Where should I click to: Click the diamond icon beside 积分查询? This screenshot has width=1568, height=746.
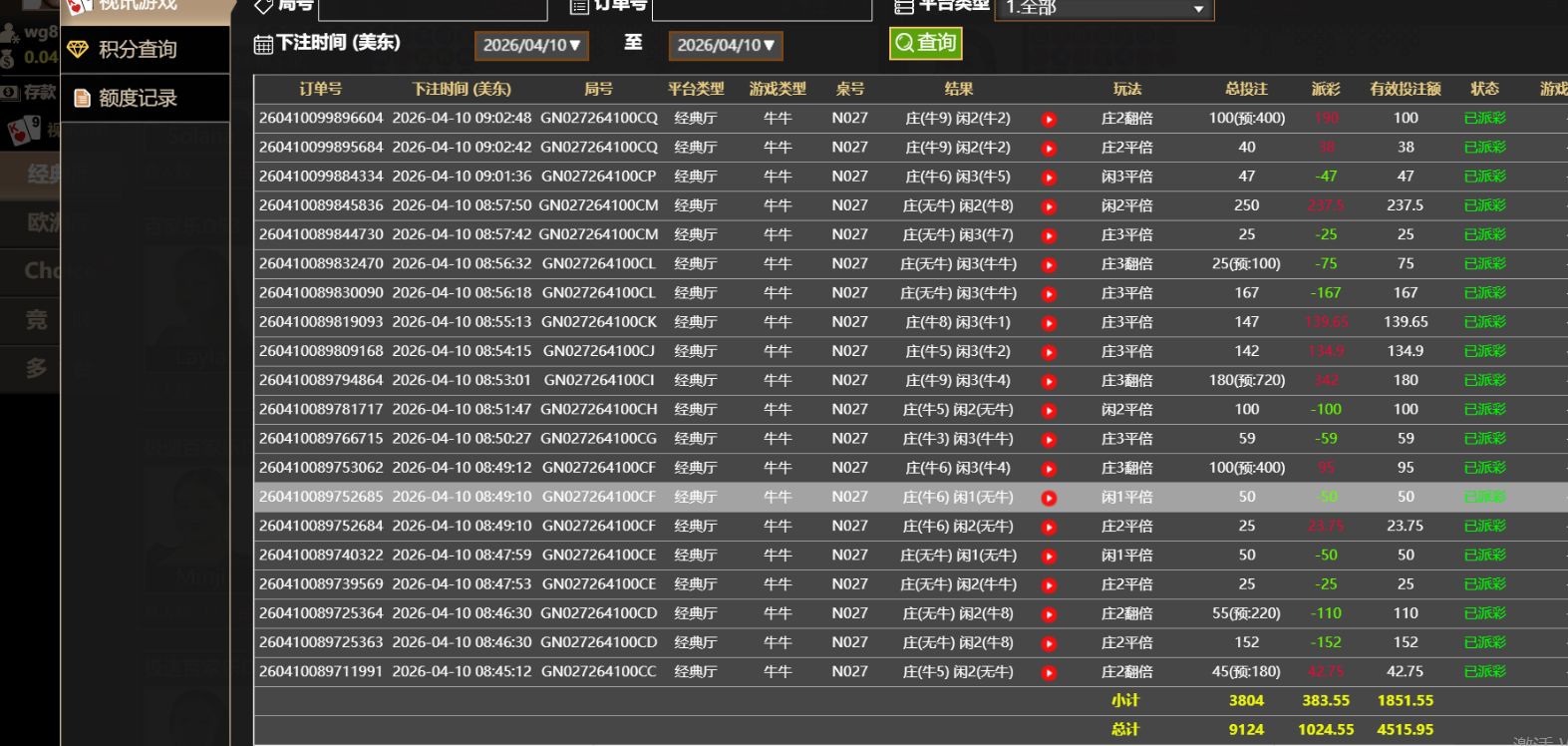pyautogui.click(x=78, y=49)
